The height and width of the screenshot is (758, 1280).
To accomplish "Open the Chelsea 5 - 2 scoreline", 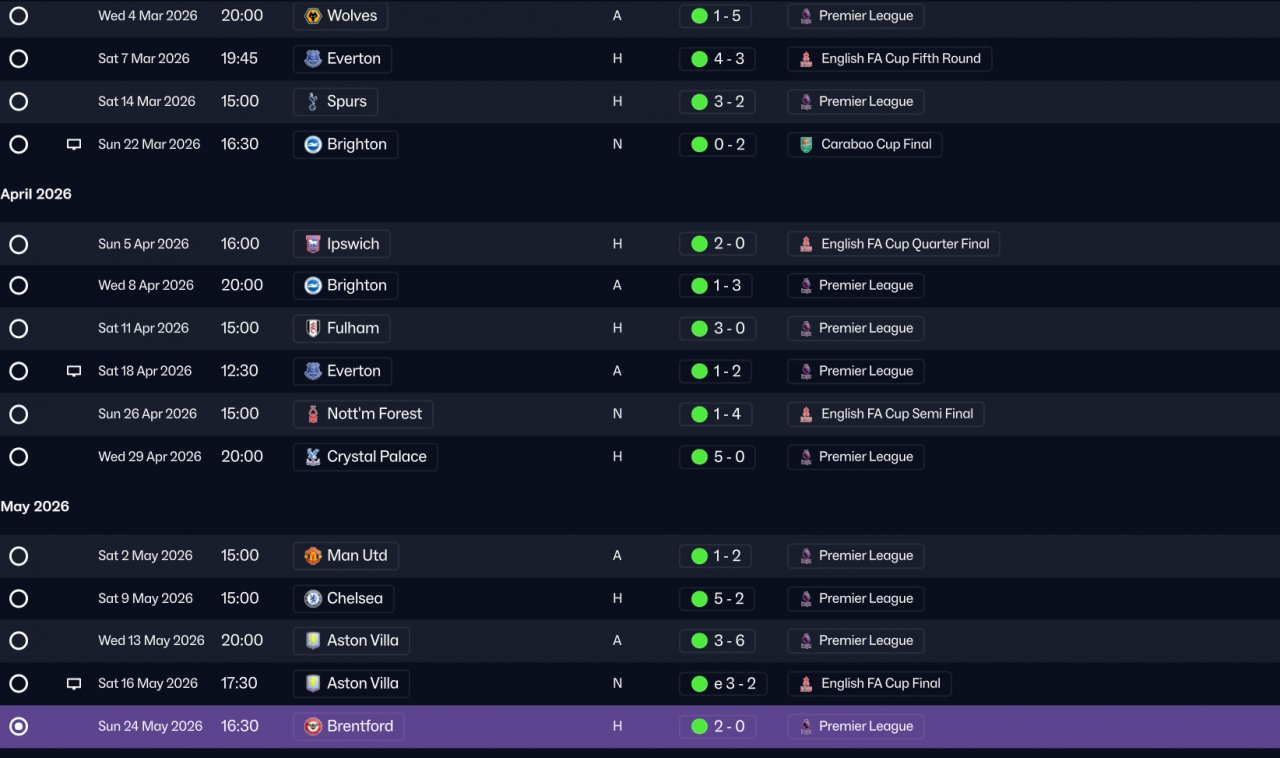I will (717, 599).
